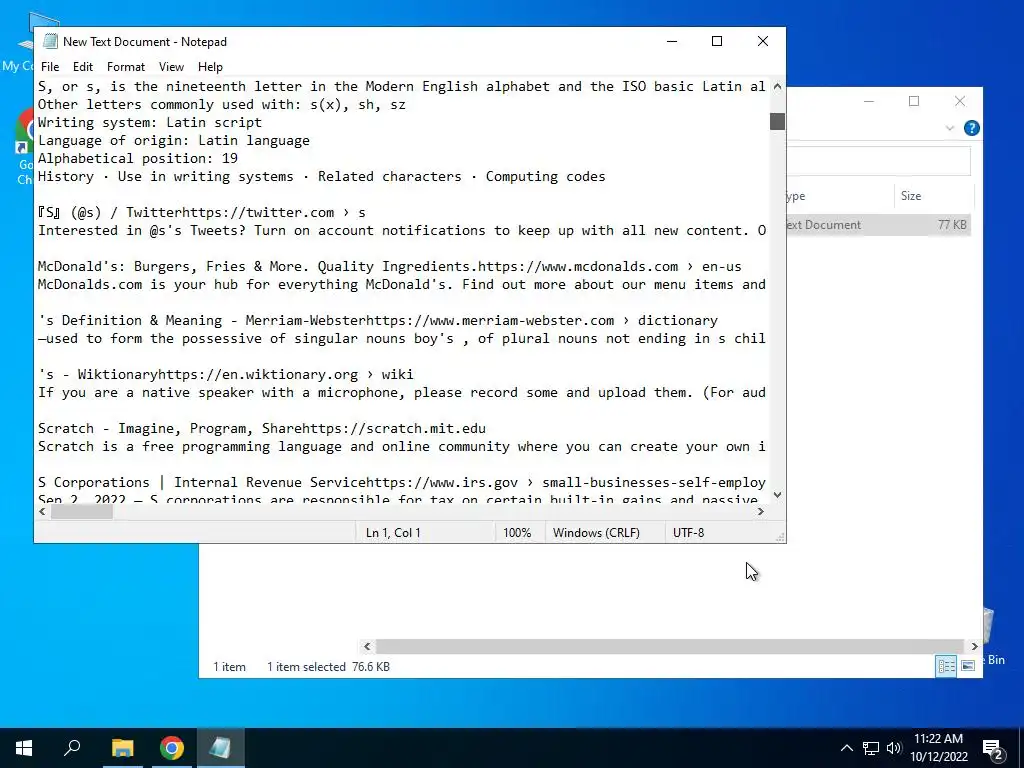
Task: Click the Notepad taskbar icon
Action: coord(220,748)
